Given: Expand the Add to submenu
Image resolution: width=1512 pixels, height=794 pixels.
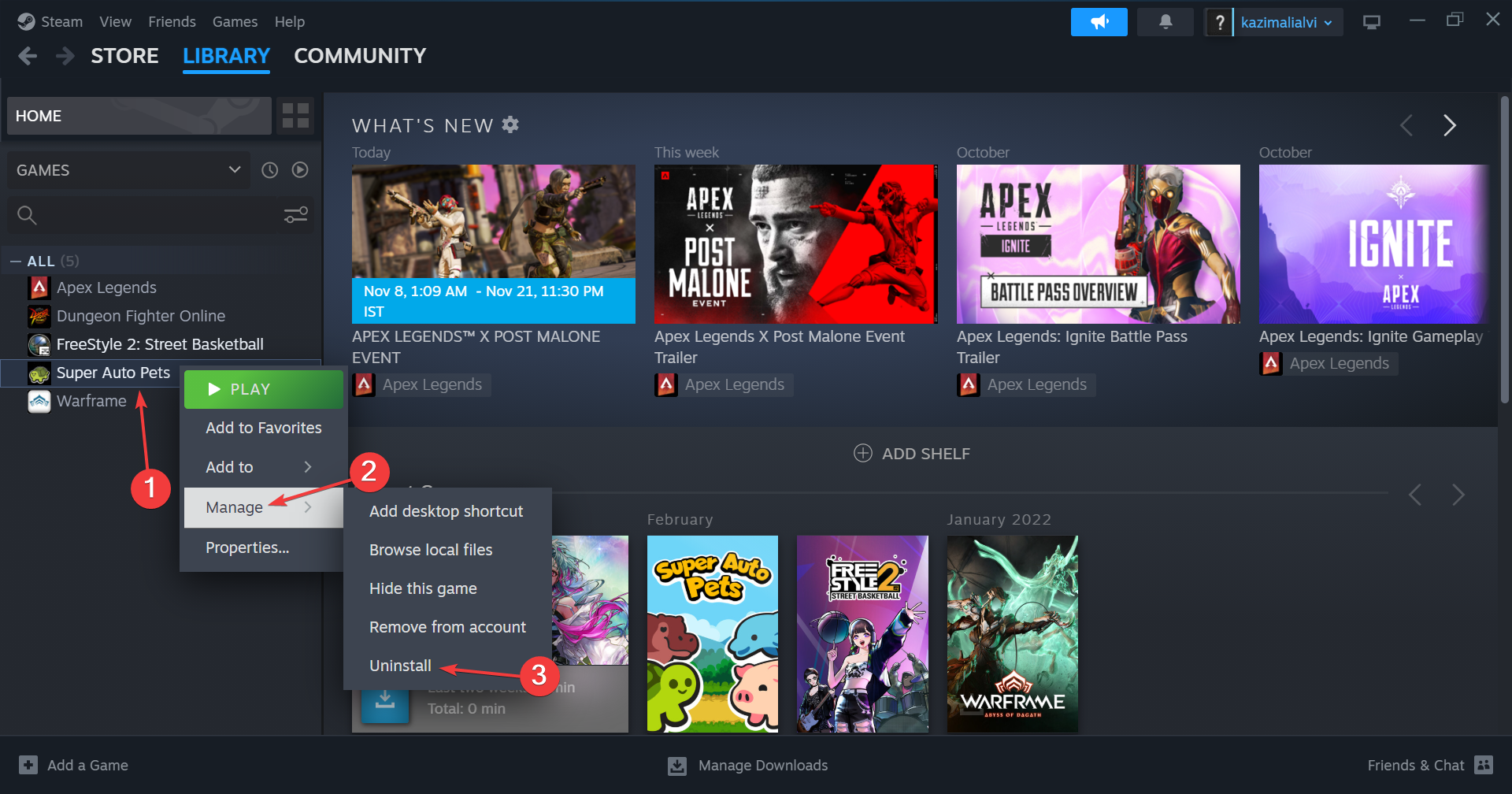Looking at the screenshot, I should [x=264, y=467].
